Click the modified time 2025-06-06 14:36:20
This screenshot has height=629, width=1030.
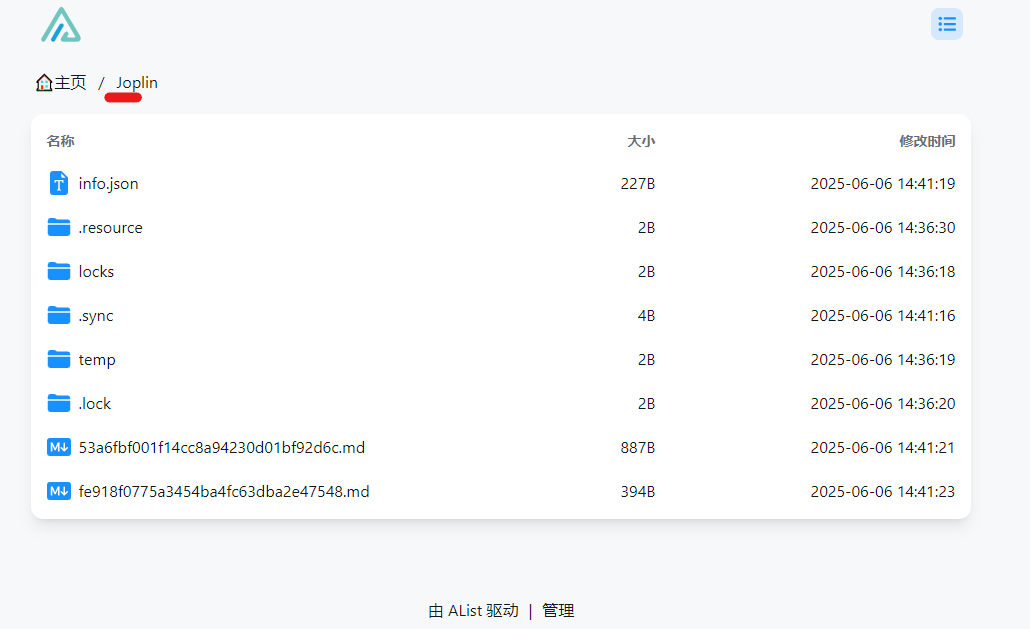click(883, 403)
